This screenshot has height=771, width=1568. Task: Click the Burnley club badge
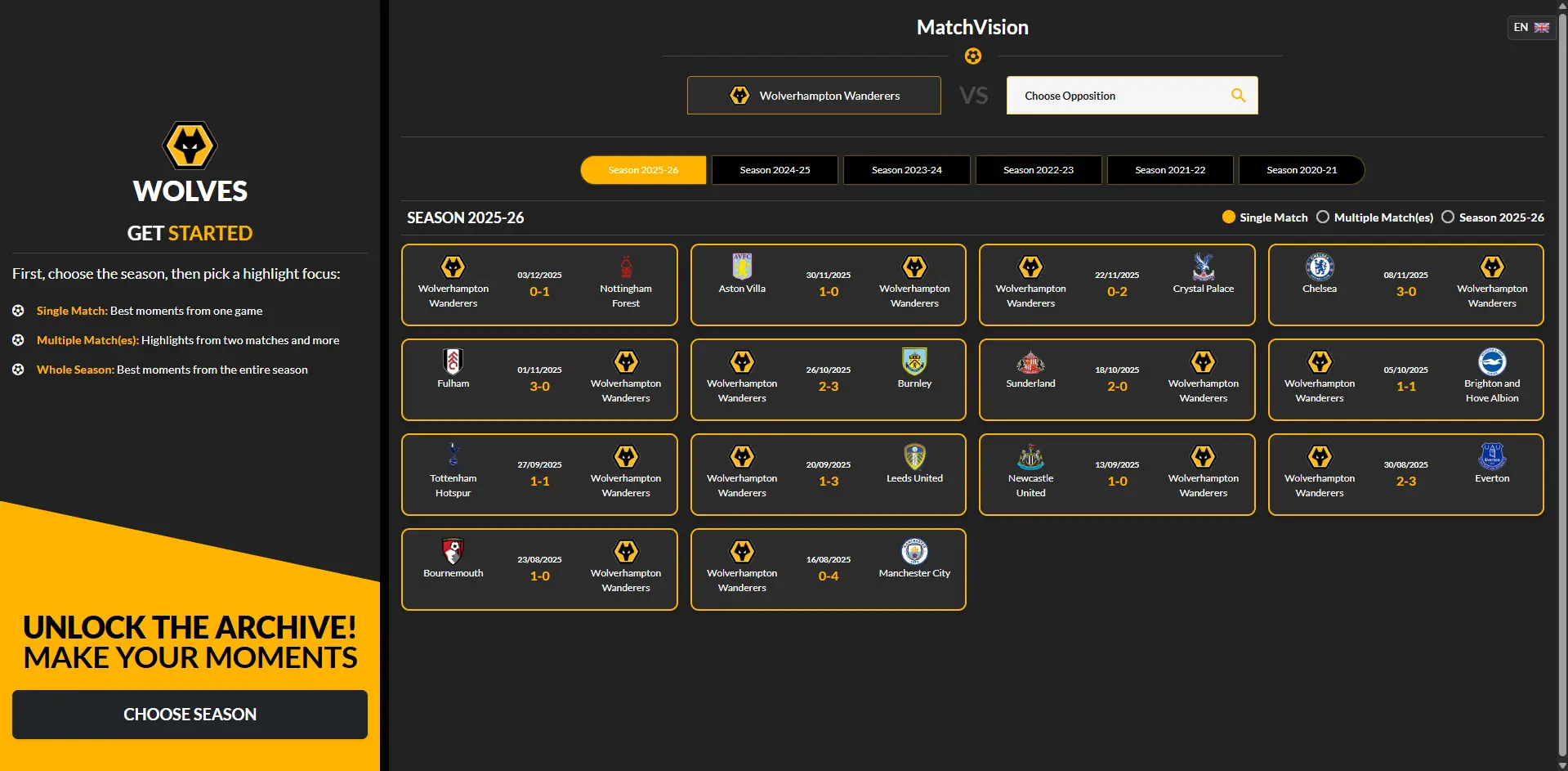[x=914, y=362]
